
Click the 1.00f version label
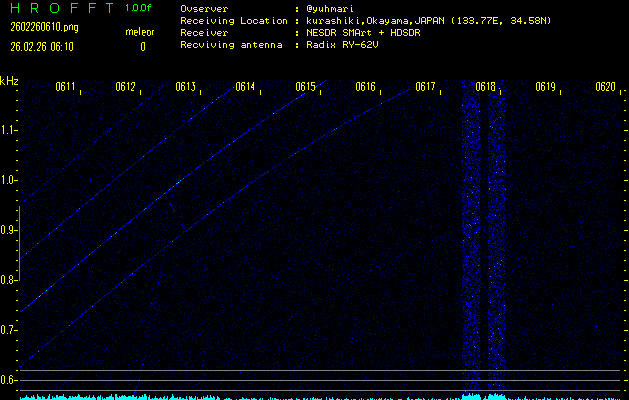(x=140, y=8)
